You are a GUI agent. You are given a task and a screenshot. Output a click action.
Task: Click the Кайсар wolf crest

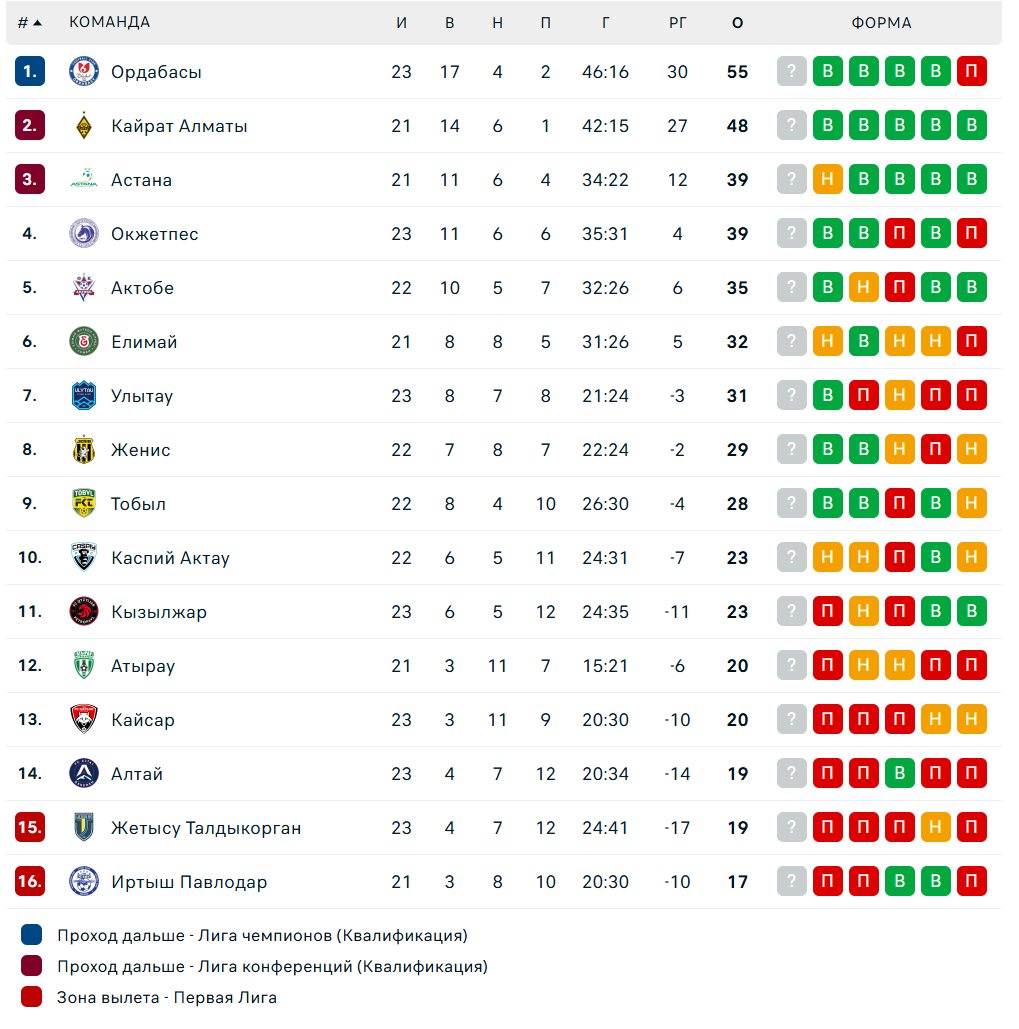[84, 719]
